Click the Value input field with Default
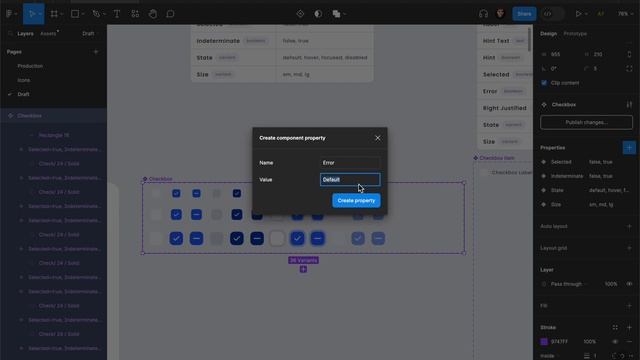This screenshot has height=360, width=640. 350,180
